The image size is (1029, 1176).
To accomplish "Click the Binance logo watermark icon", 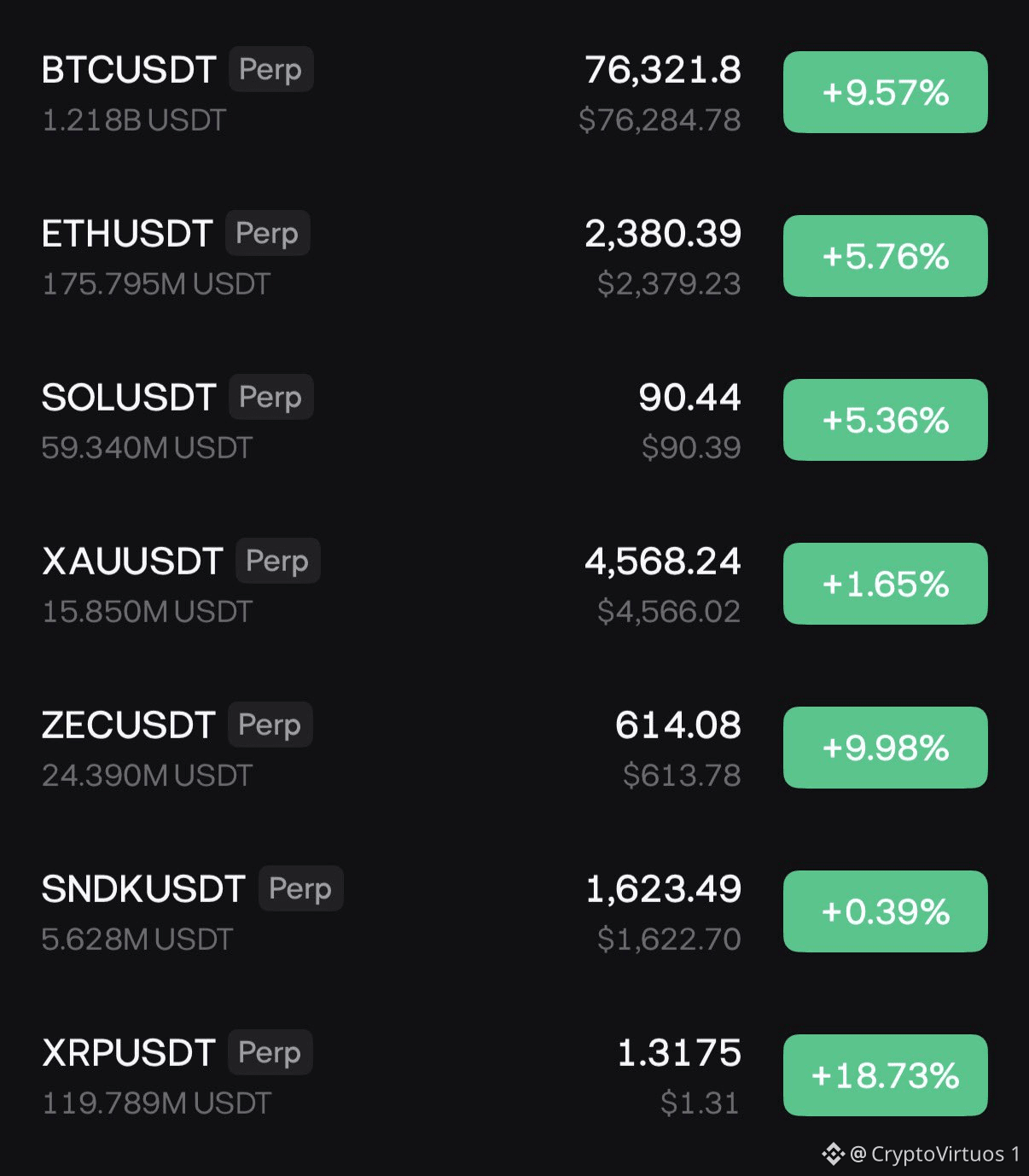I will point(833,1155).
